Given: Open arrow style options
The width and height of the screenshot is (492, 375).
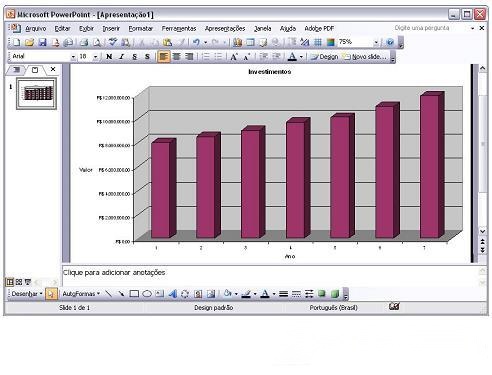Looking at the screenshot, I should click(309, 294).
